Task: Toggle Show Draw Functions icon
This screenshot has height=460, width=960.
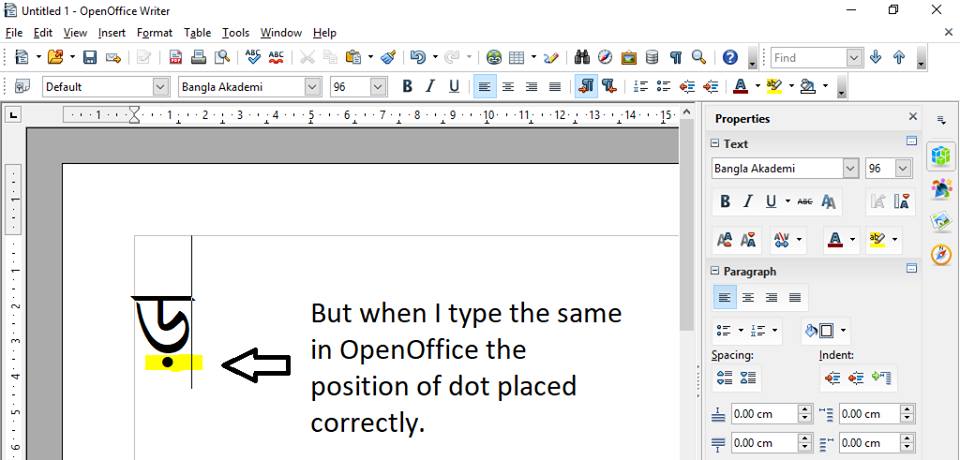Action: (551, 58)
